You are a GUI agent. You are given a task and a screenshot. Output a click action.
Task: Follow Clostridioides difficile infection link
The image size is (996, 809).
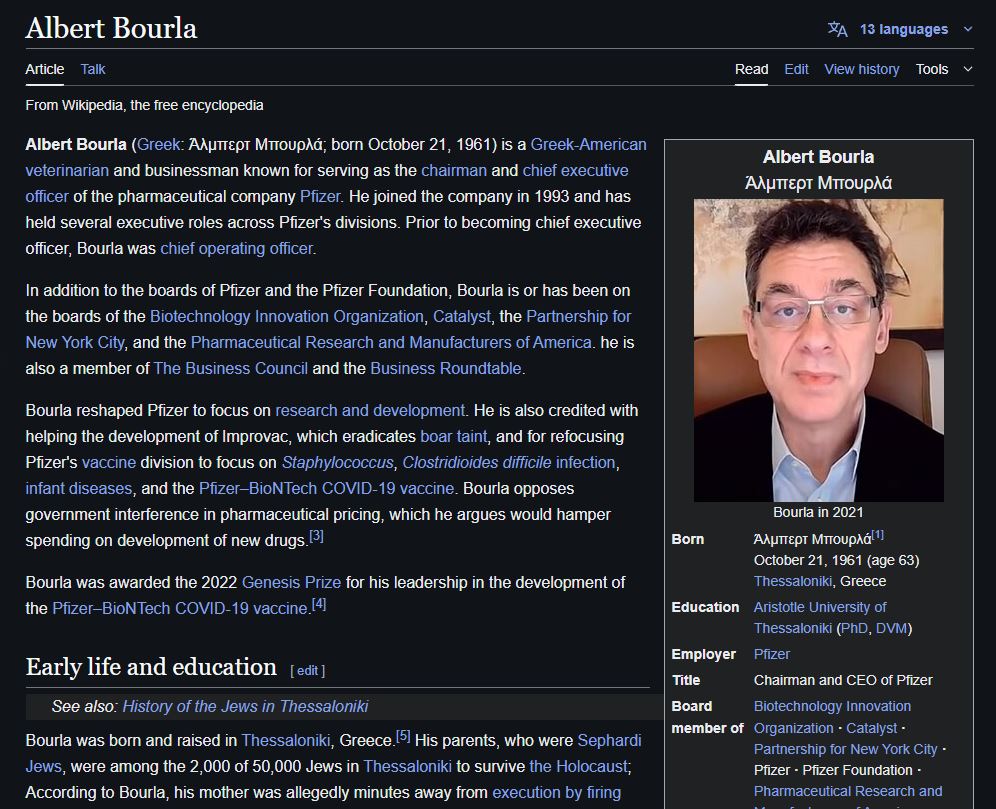[509, 462]
